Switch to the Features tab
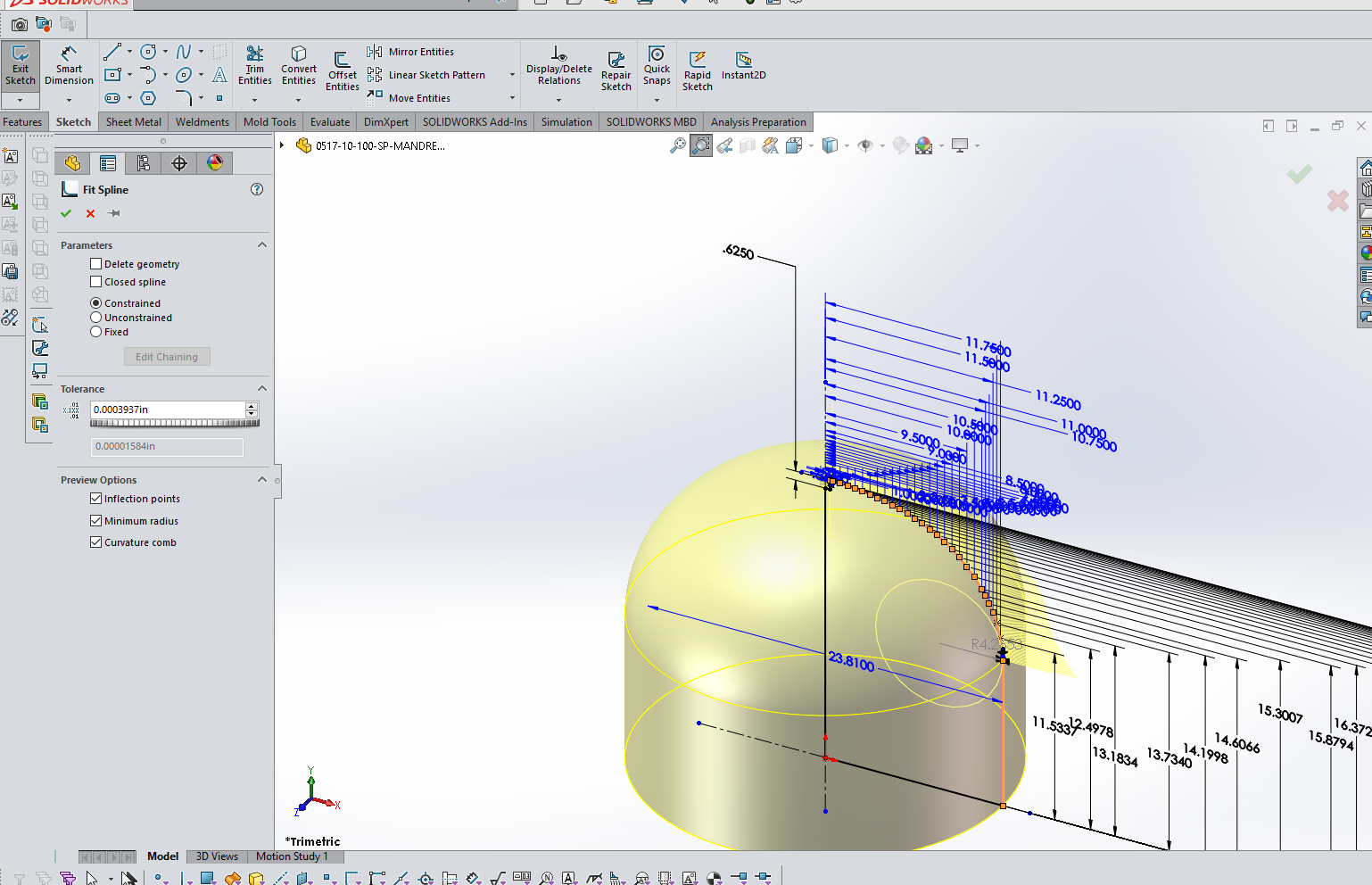 coord(22,121)
